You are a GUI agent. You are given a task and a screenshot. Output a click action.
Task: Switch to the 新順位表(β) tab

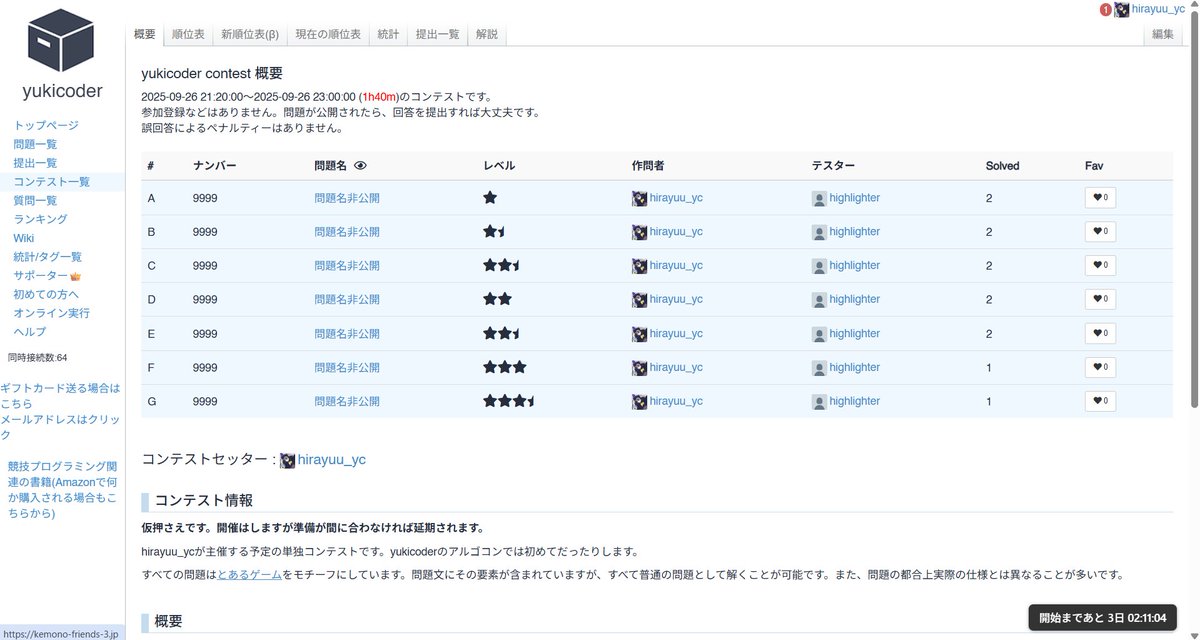pyautogui.click(x=250, y=34)
